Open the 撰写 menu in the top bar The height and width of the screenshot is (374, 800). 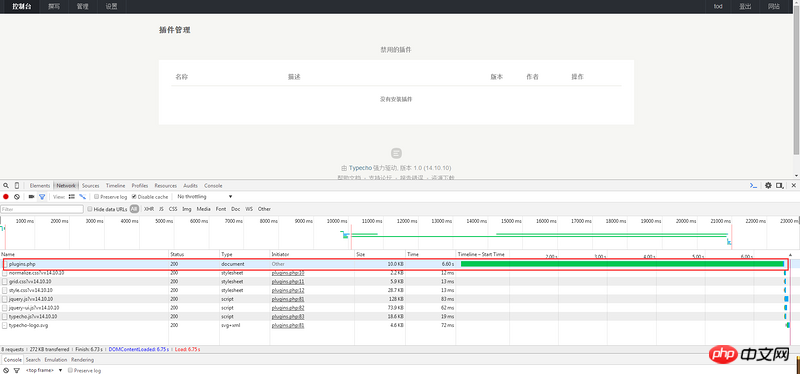click(x=54, y=7)
